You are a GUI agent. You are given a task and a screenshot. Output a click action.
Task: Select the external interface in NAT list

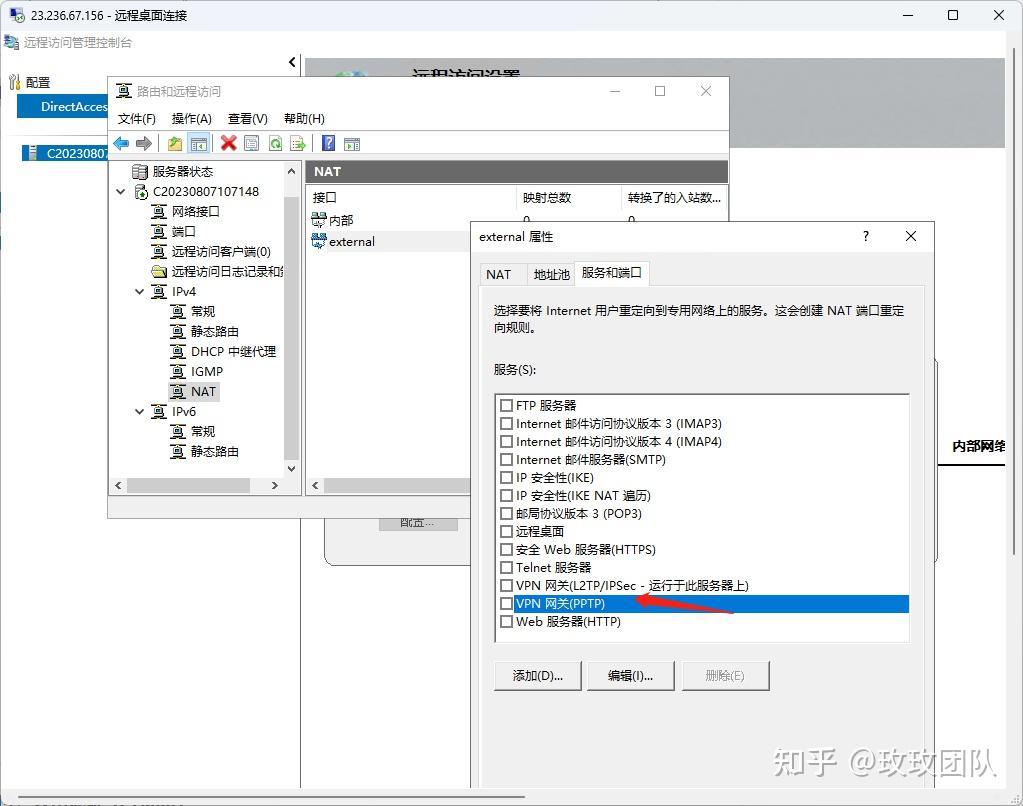coord(350,241)
